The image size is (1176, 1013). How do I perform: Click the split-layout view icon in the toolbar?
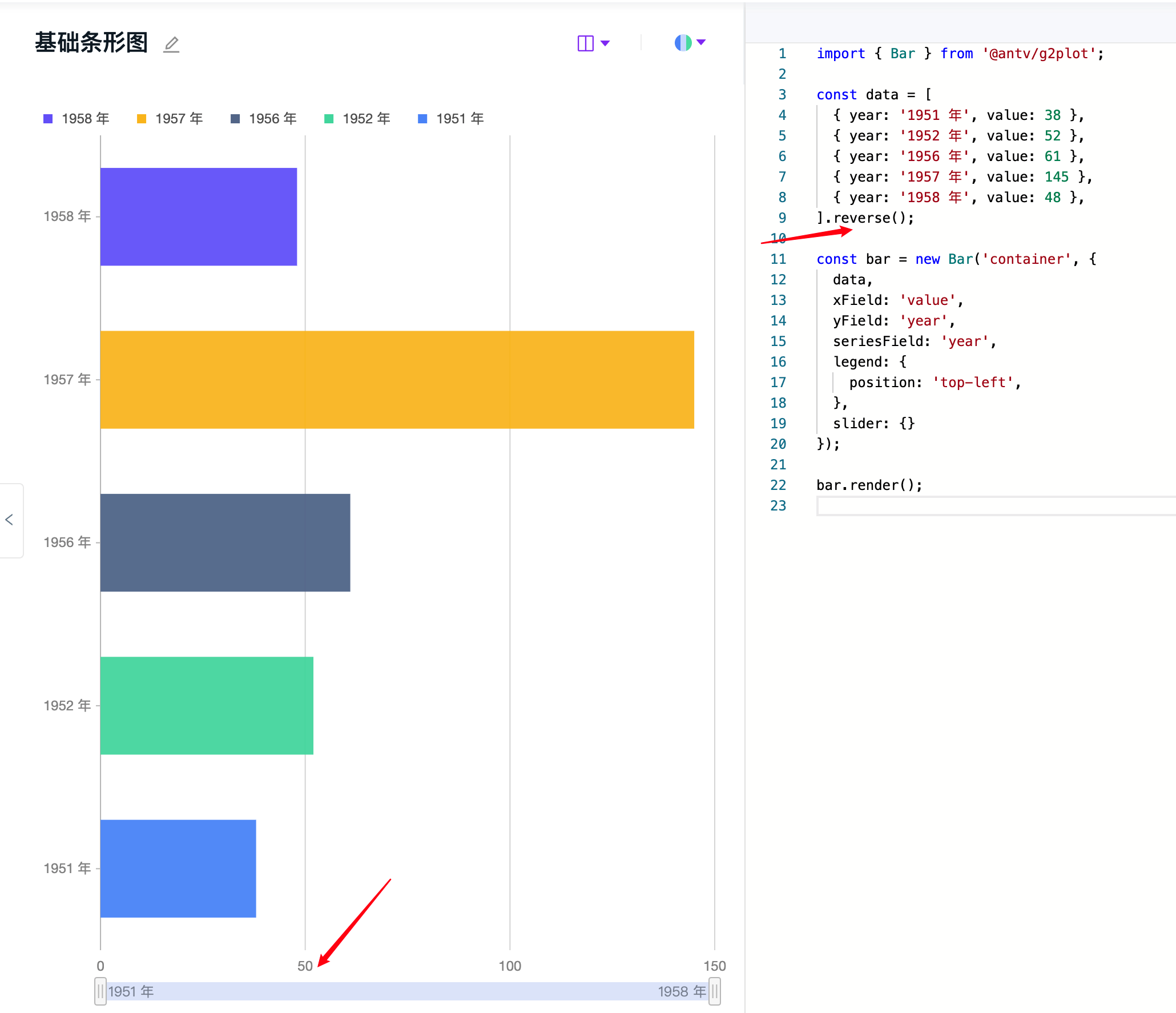click(x=586, y=42)
